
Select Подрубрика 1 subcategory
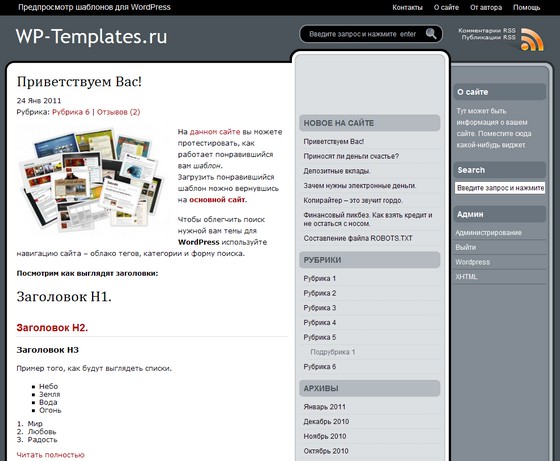(x=333, y=352)
